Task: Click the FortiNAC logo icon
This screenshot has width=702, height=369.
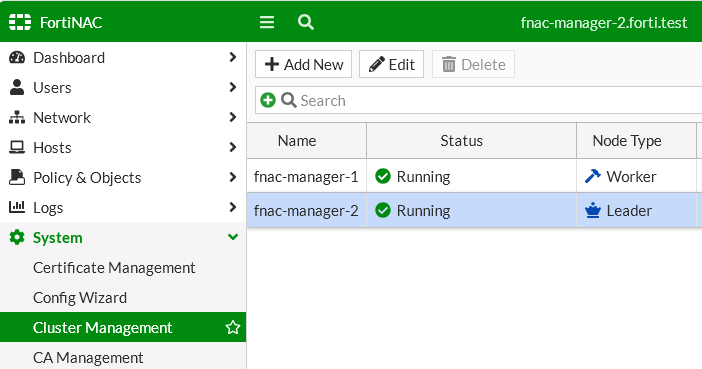Action: tap(20, 22)
